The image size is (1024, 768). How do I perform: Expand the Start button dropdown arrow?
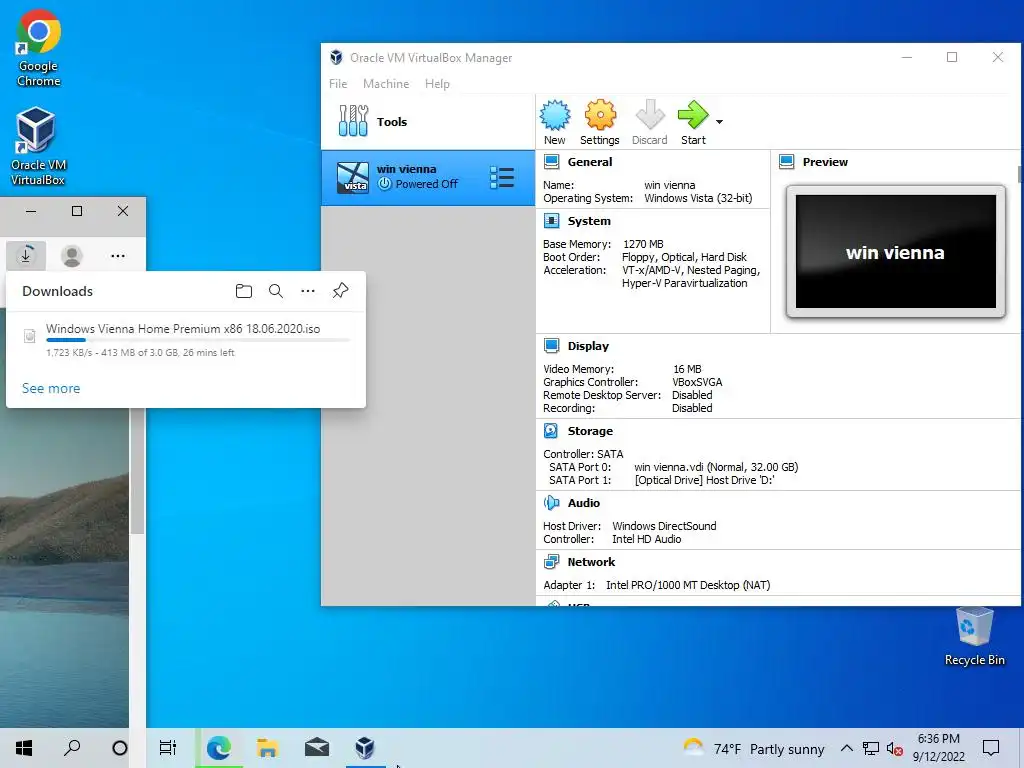tap(719, 121)
